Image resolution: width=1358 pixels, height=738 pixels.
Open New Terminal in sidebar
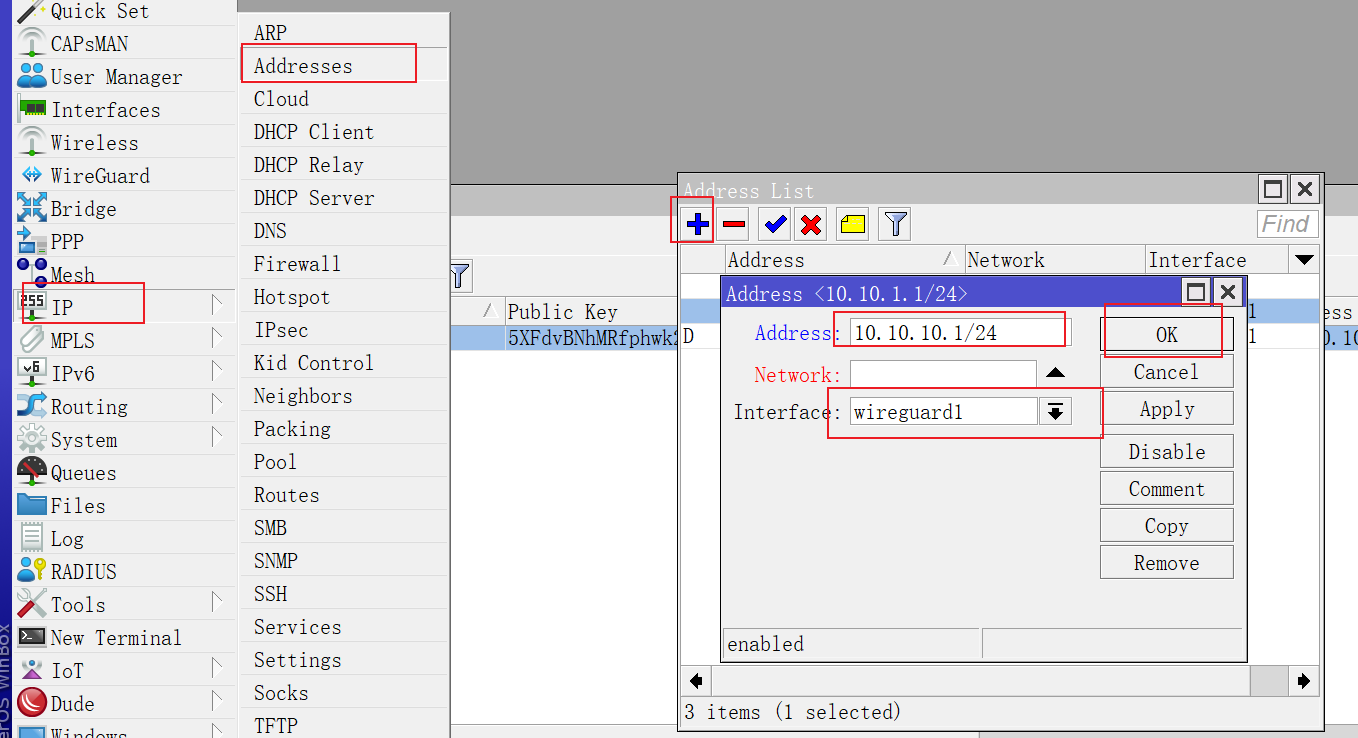pos(115,638)
